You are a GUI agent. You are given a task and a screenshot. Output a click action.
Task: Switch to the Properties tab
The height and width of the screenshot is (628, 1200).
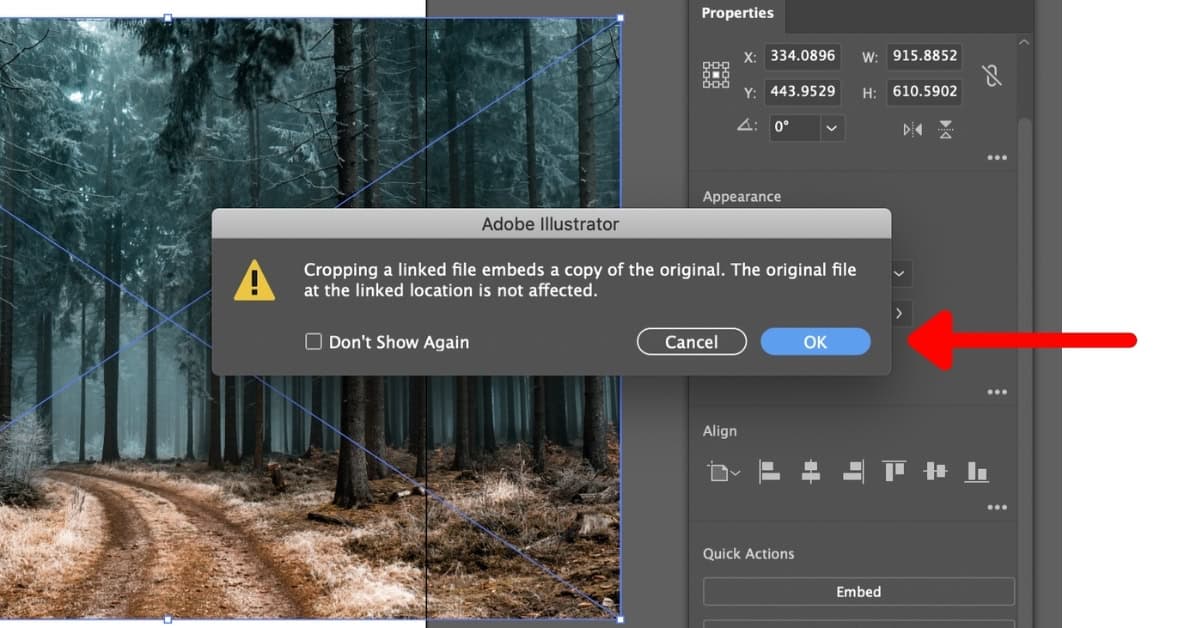pos(737,13)
